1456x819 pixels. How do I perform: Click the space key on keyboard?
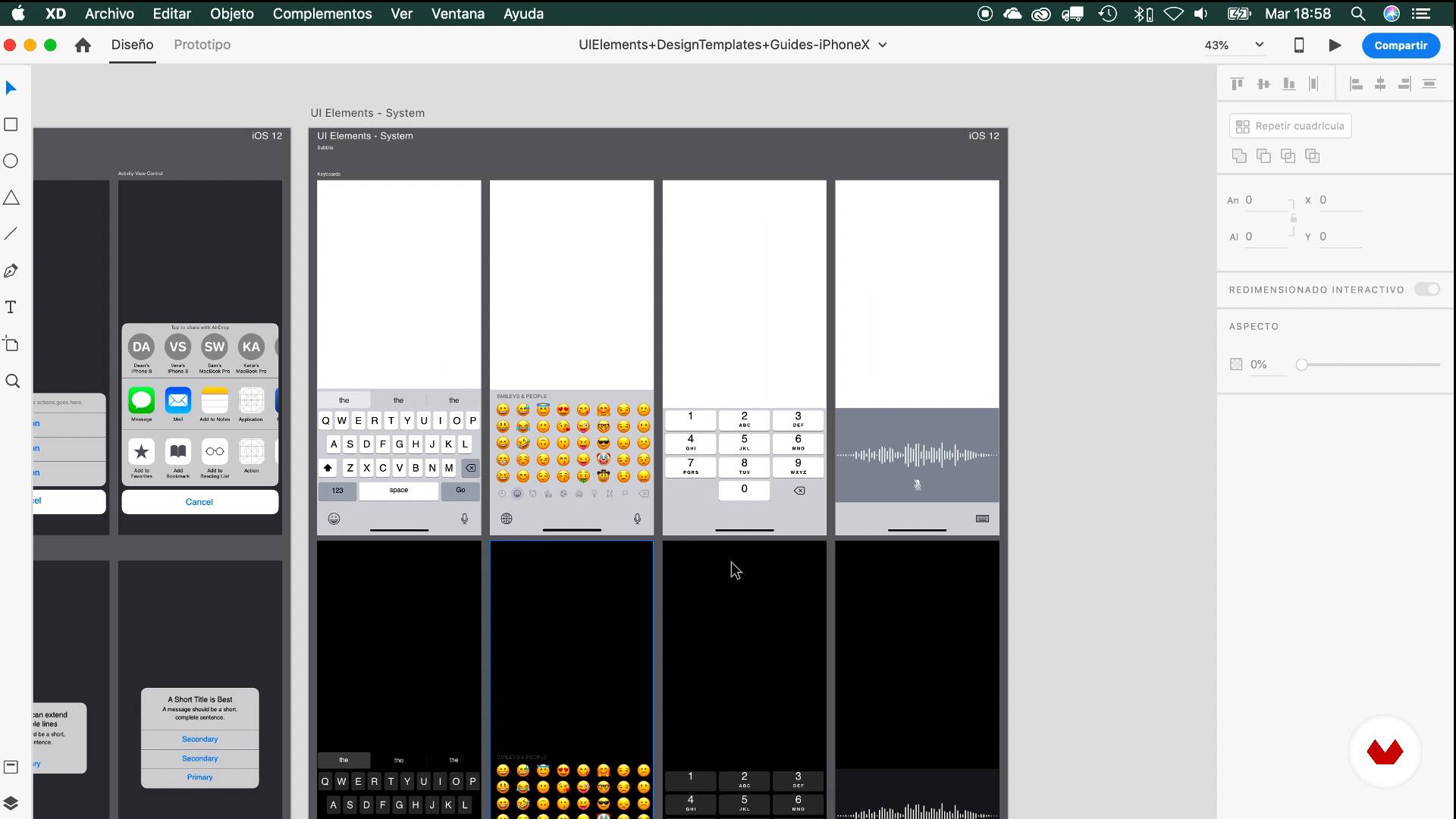(x=399, y=491)
